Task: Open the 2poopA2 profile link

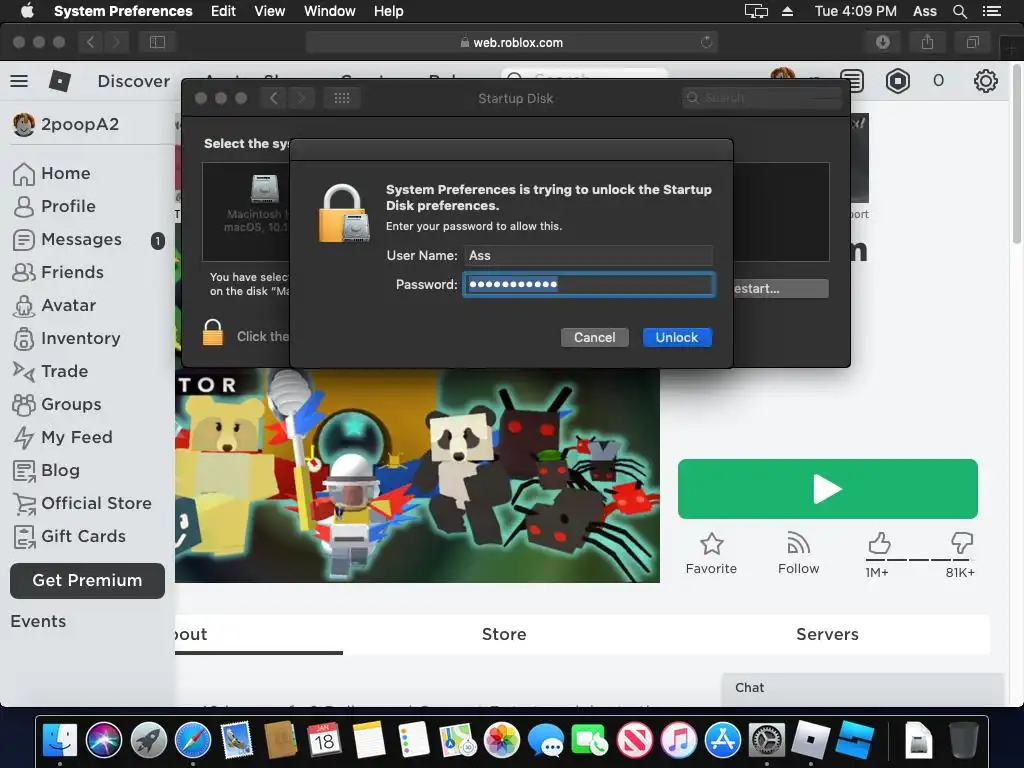Action: [66, 124]
